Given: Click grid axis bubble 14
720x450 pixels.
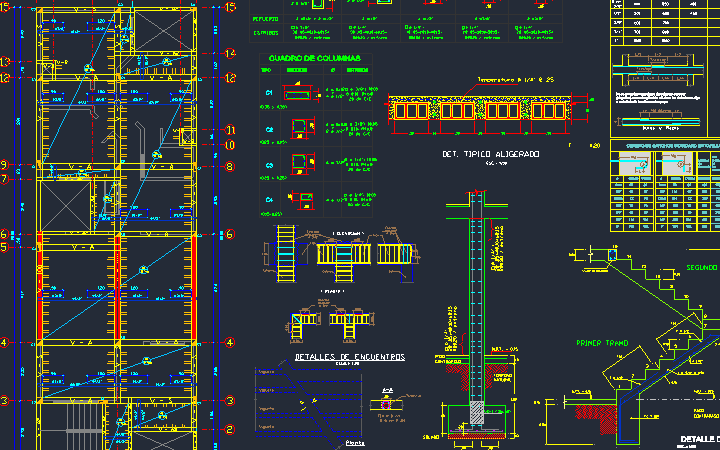Looking at the screenshot, I should [x=230, y=54].
